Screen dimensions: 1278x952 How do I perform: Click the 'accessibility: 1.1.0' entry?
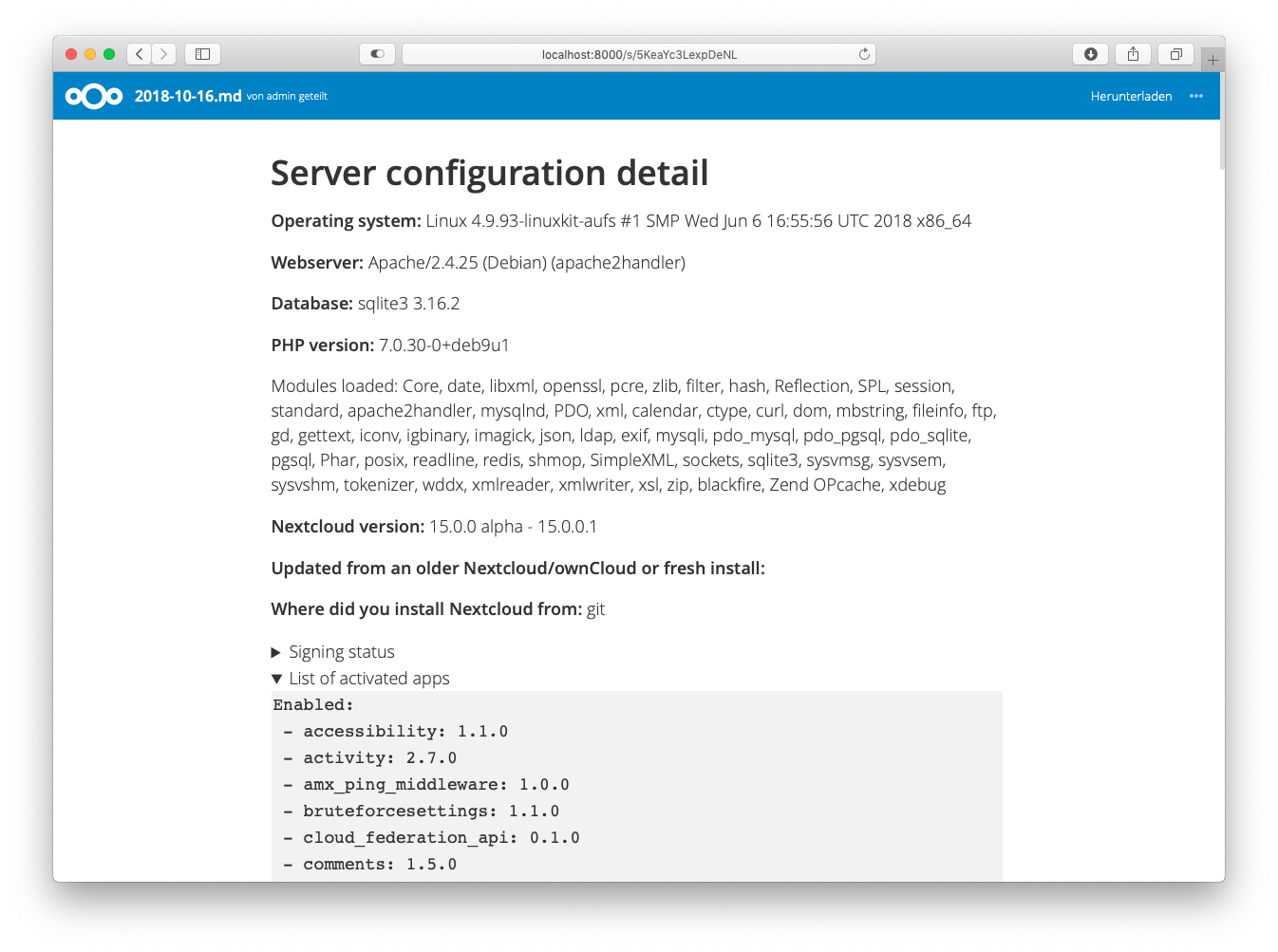405,732
